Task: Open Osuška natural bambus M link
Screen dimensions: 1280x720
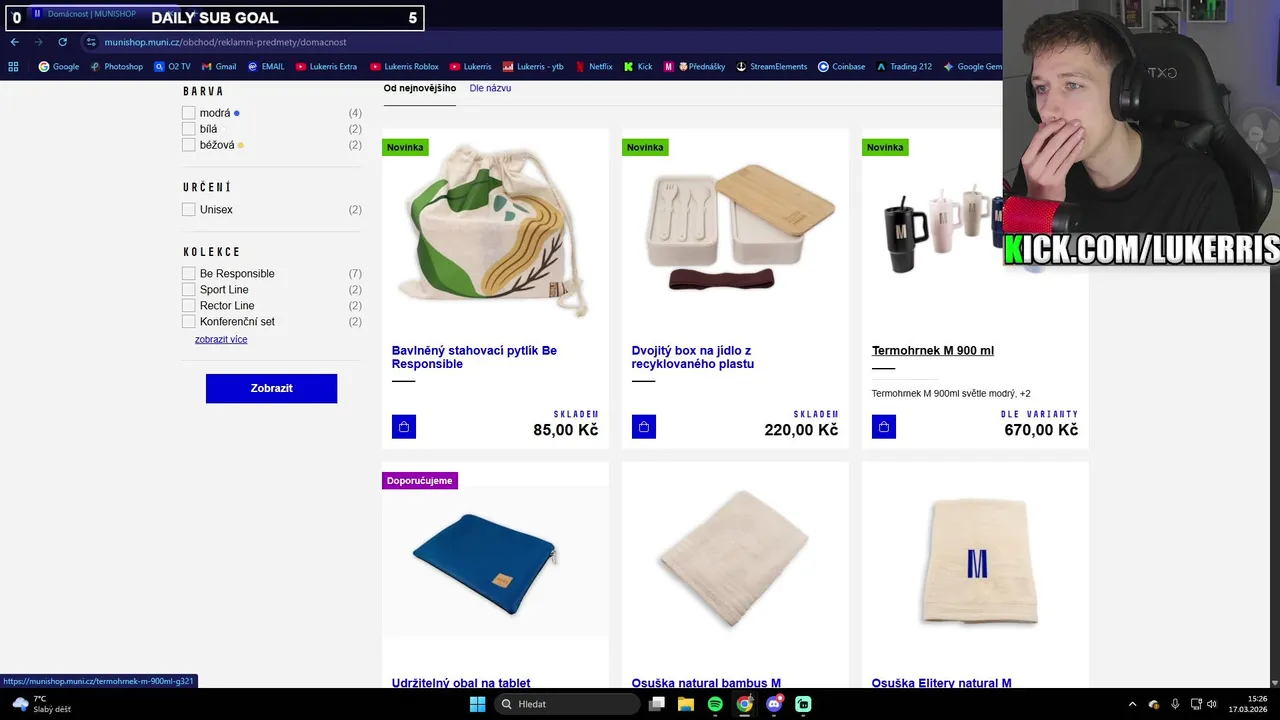Action: [706, 683]
